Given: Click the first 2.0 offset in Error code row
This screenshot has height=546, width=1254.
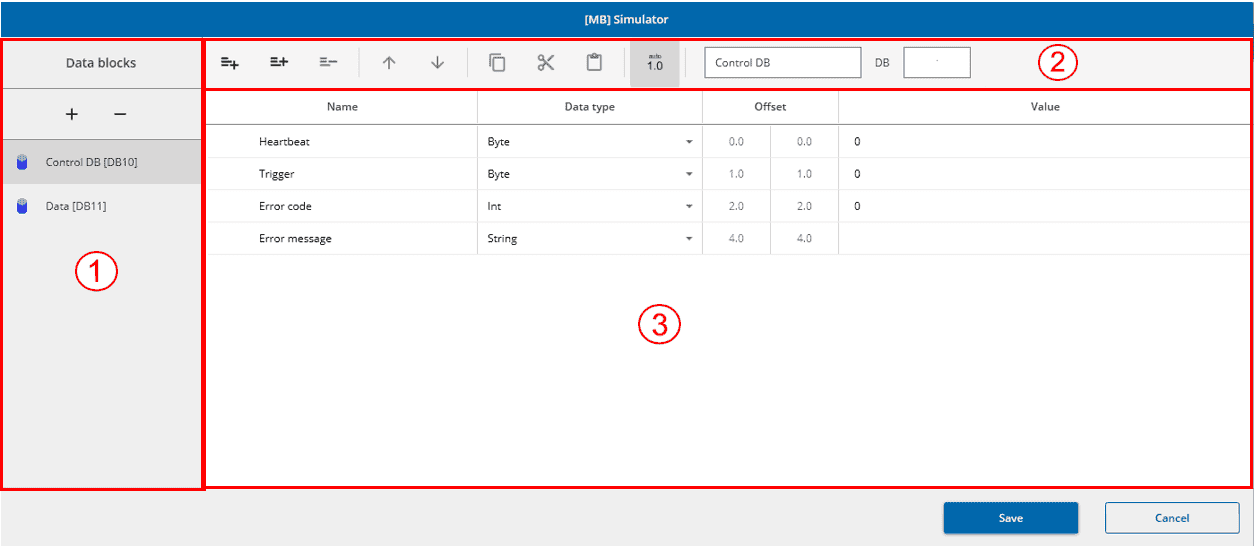Looking at the screenshot, I should pos(736,206).
